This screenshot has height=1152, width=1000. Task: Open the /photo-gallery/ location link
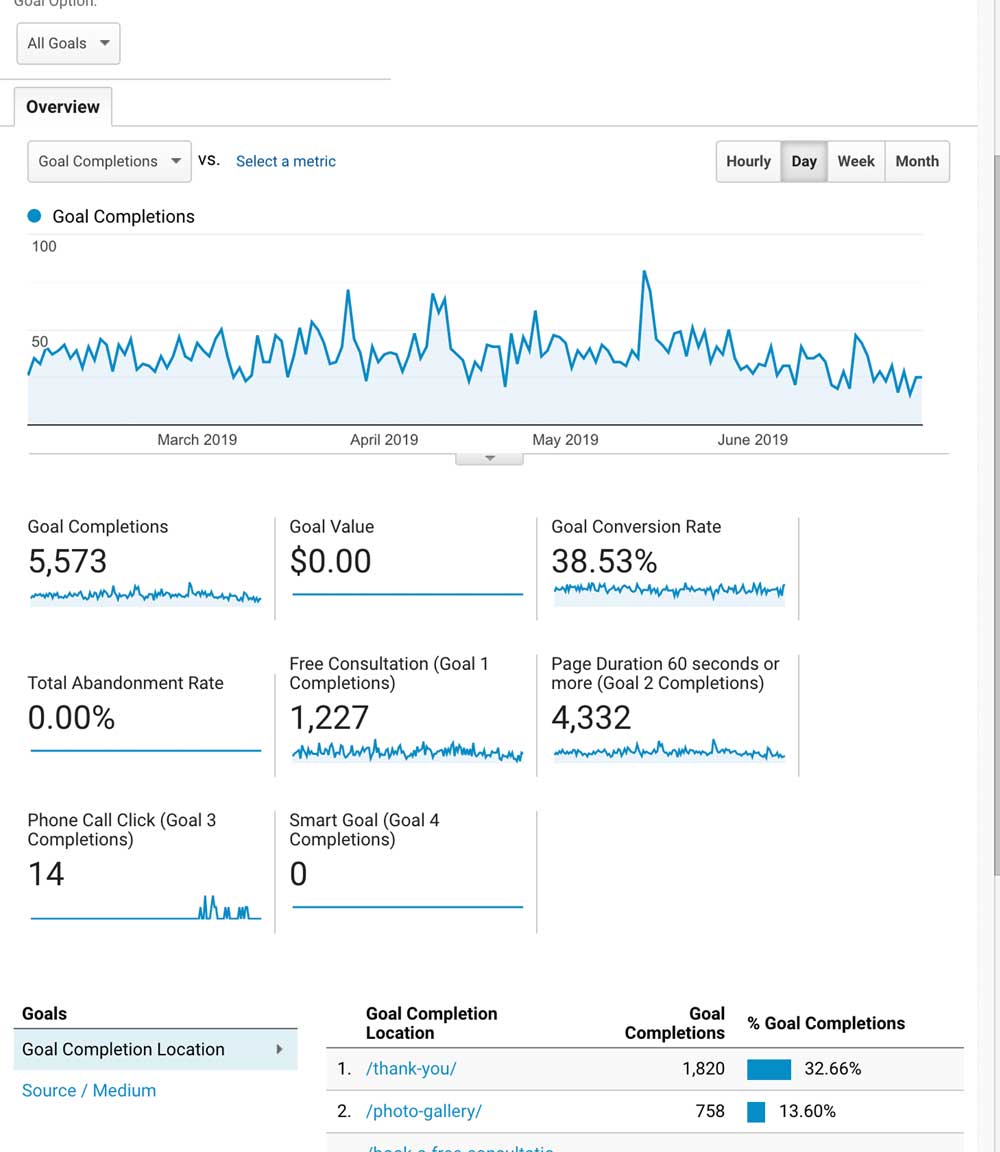(x=423, y=1110)
